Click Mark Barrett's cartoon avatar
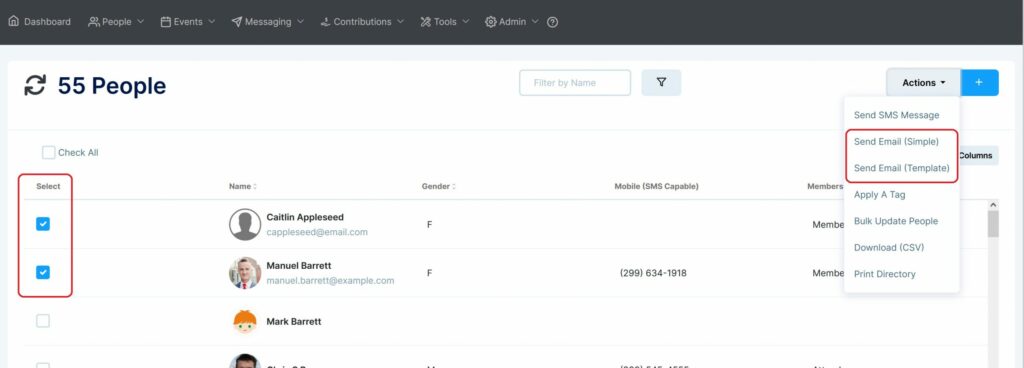This screenshot has width=1024, height=368. pyautogui.click(x=245, y=322)
